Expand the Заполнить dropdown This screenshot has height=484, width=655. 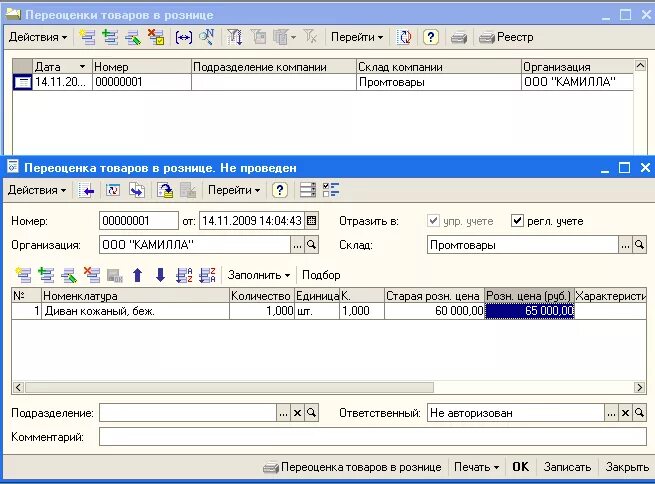[x=259, y=275]
